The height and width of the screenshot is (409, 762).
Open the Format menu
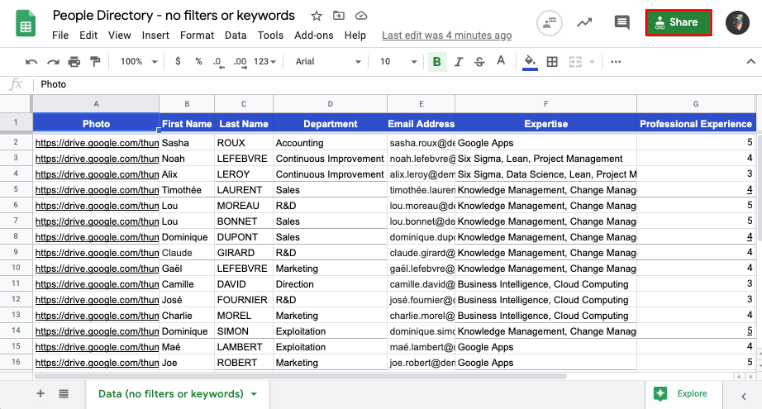coord(197,35)
